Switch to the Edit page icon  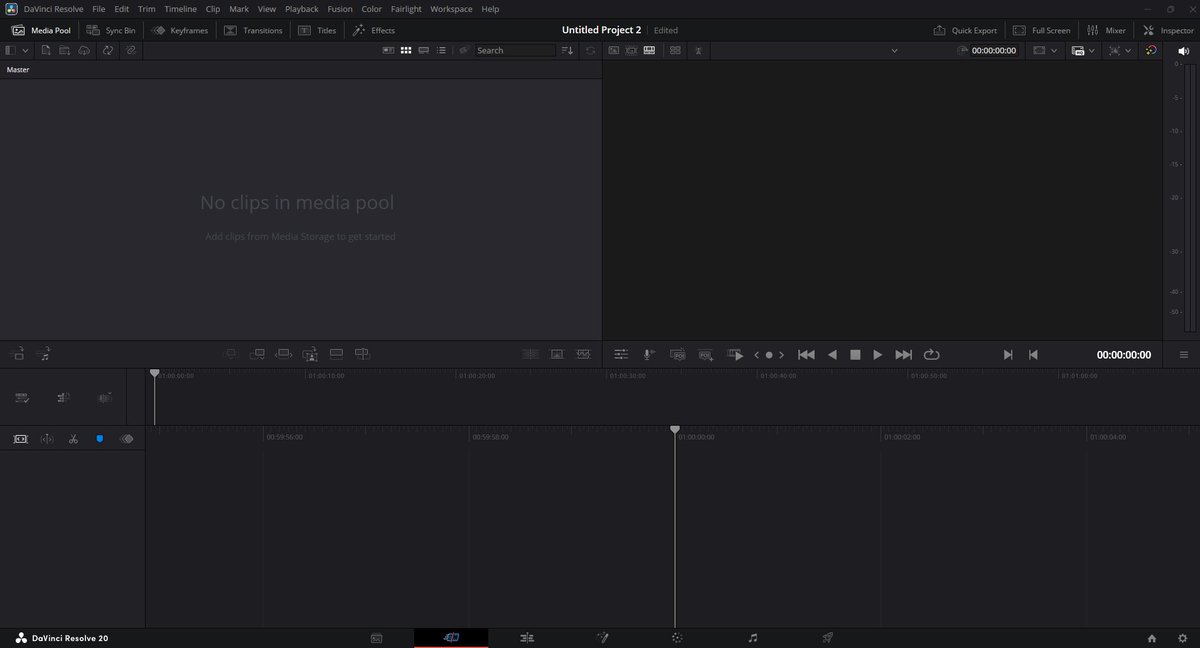[528, 637]
